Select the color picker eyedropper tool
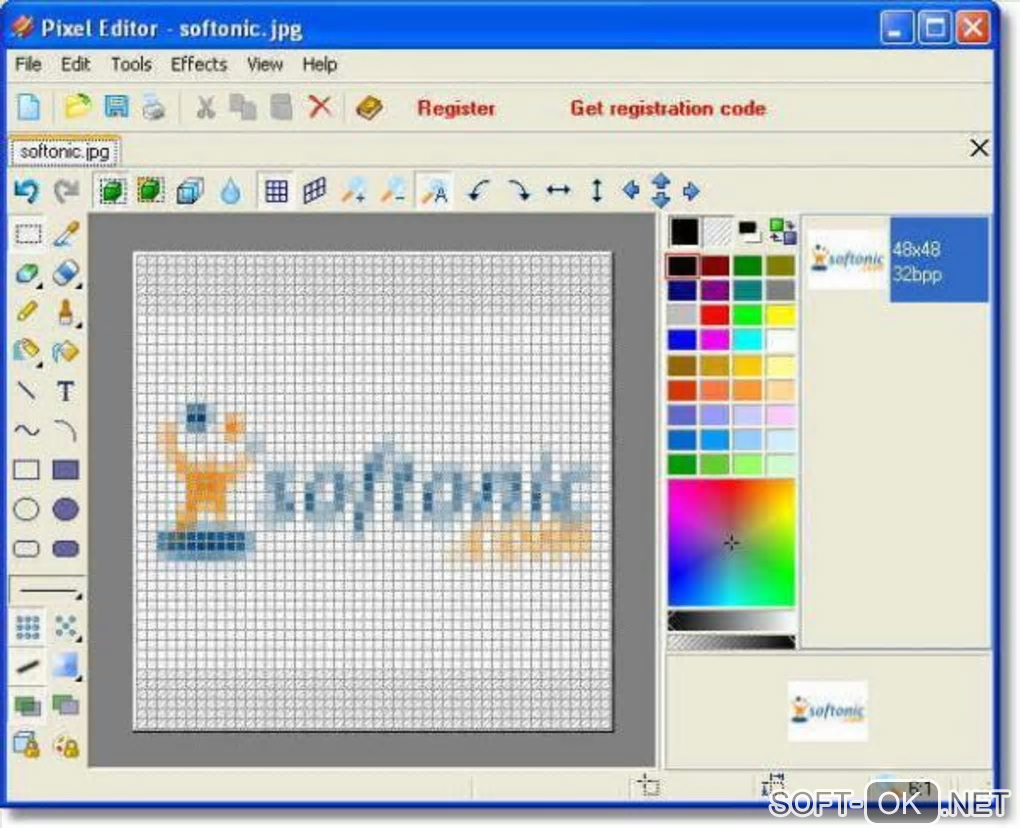This screenshot has width=1020, height=828. point(66,234)
